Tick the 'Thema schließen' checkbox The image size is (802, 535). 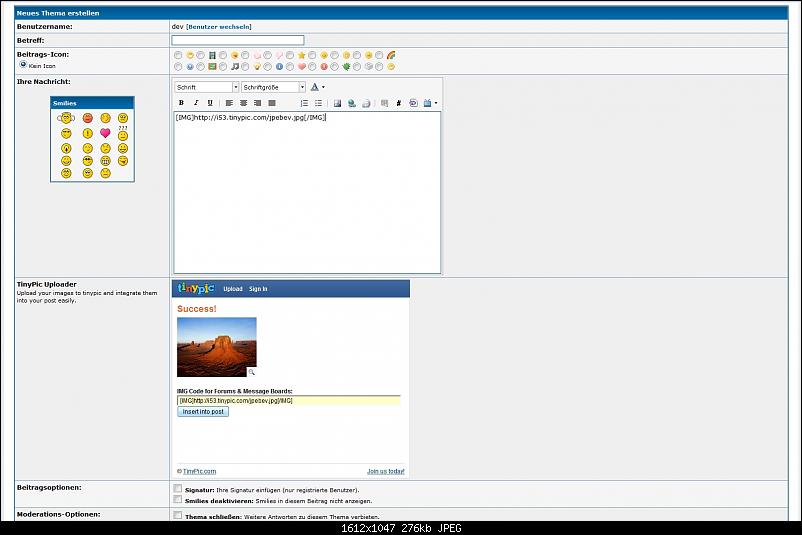[177, 516]
